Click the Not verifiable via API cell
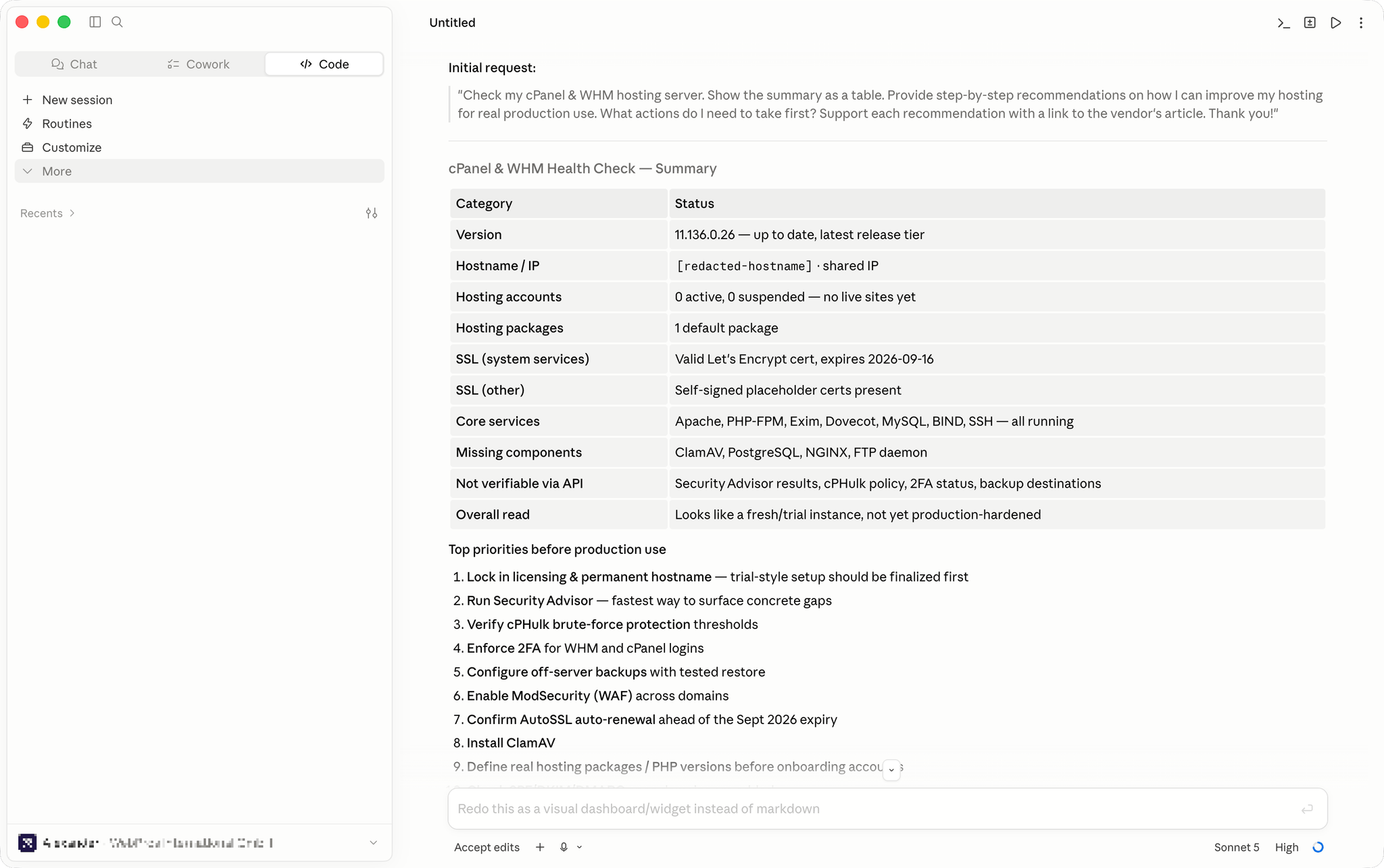Viewport: 1384px width, 868px height. click(558, 483)
